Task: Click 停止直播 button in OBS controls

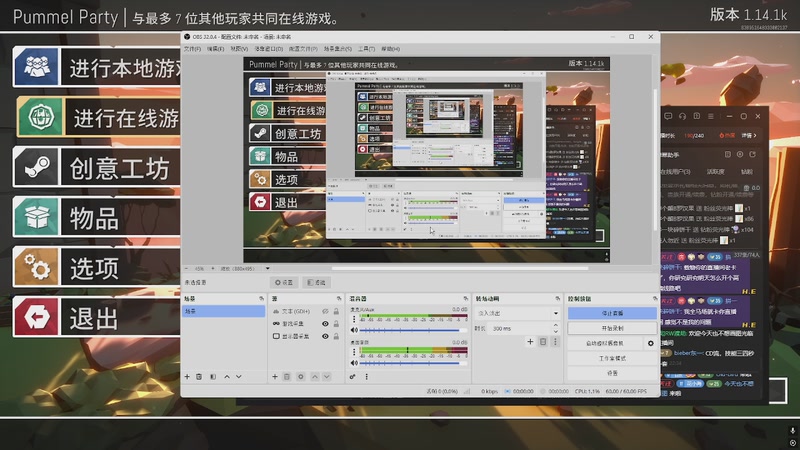Action: (x=612, y=313)
